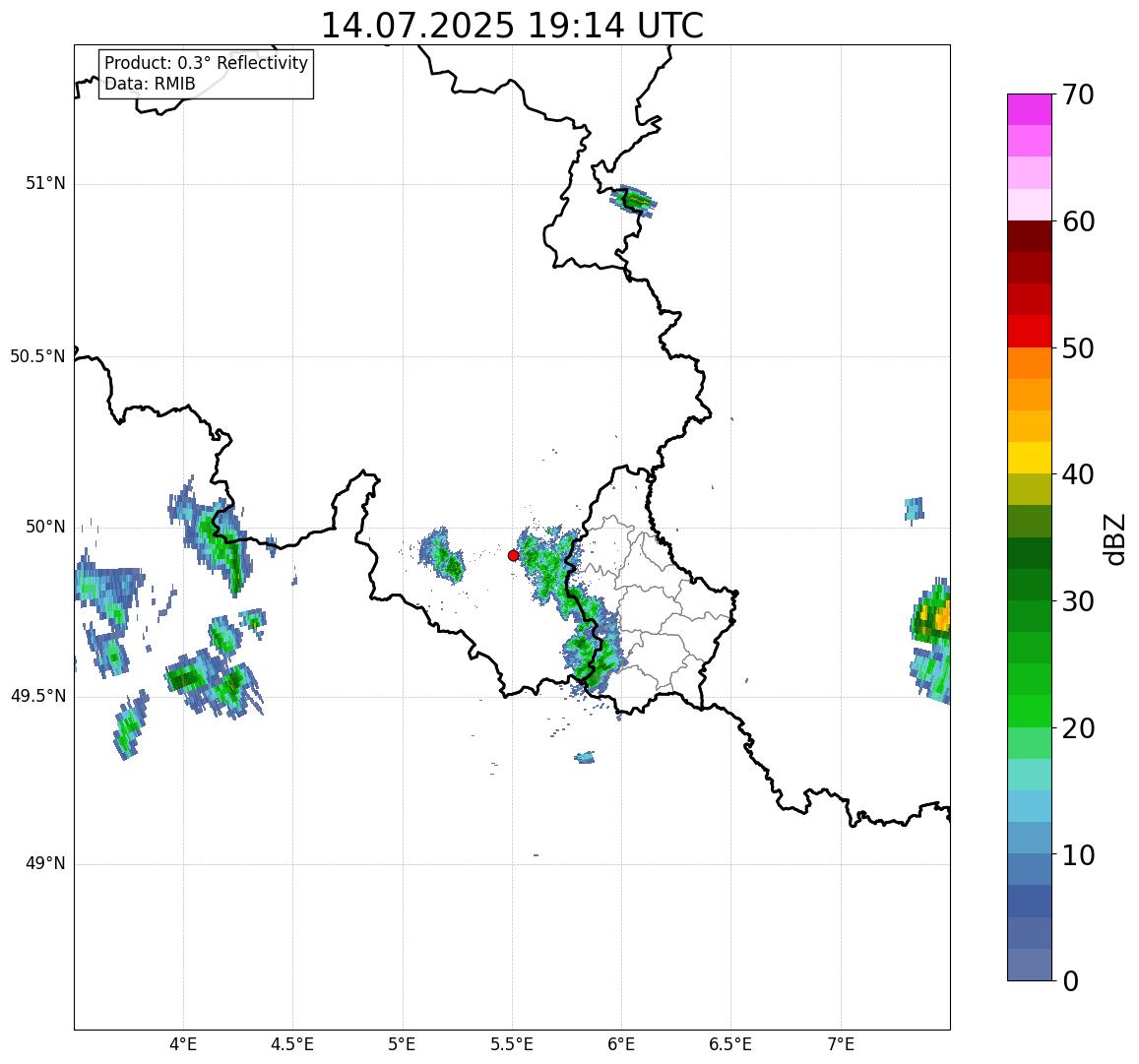Click the title '14.07.2025 19:14 UTC'
Image resolution: width=1139 pixels, height=1064 pixels.
512,27
